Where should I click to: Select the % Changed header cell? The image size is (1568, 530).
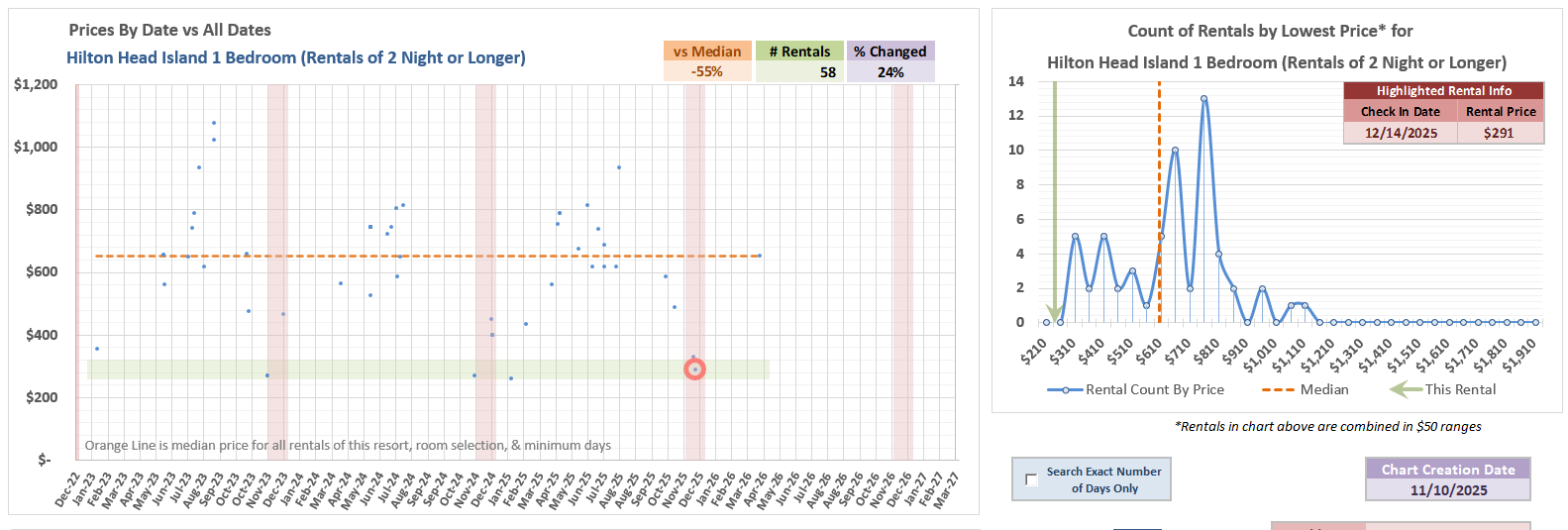pos(889,52)
